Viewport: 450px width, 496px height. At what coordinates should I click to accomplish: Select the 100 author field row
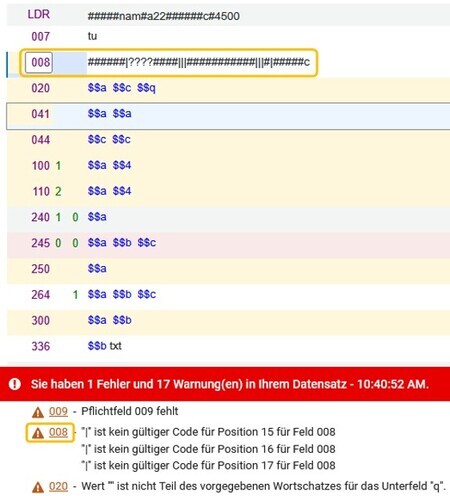[228, 165]
